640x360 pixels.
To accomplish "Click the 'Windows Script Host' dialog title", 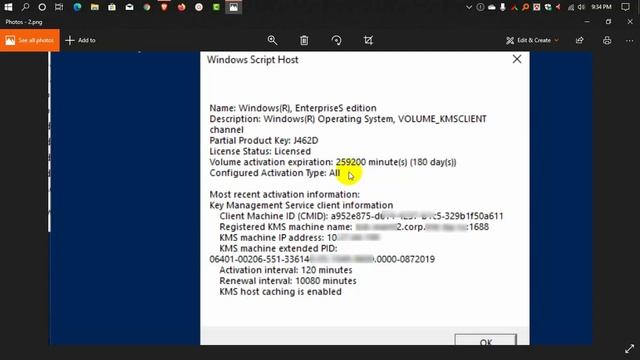I will pos(253,60).
